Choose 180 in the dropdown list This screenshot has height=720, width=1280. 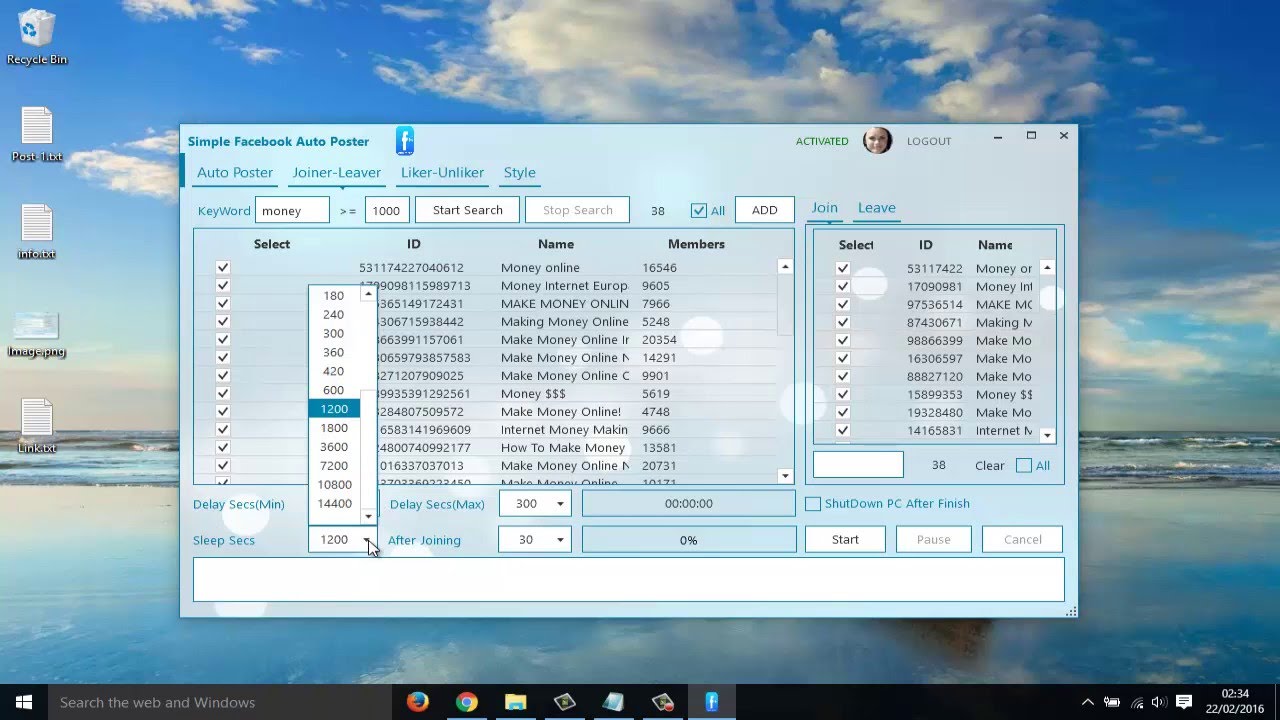tap(333, 296)
